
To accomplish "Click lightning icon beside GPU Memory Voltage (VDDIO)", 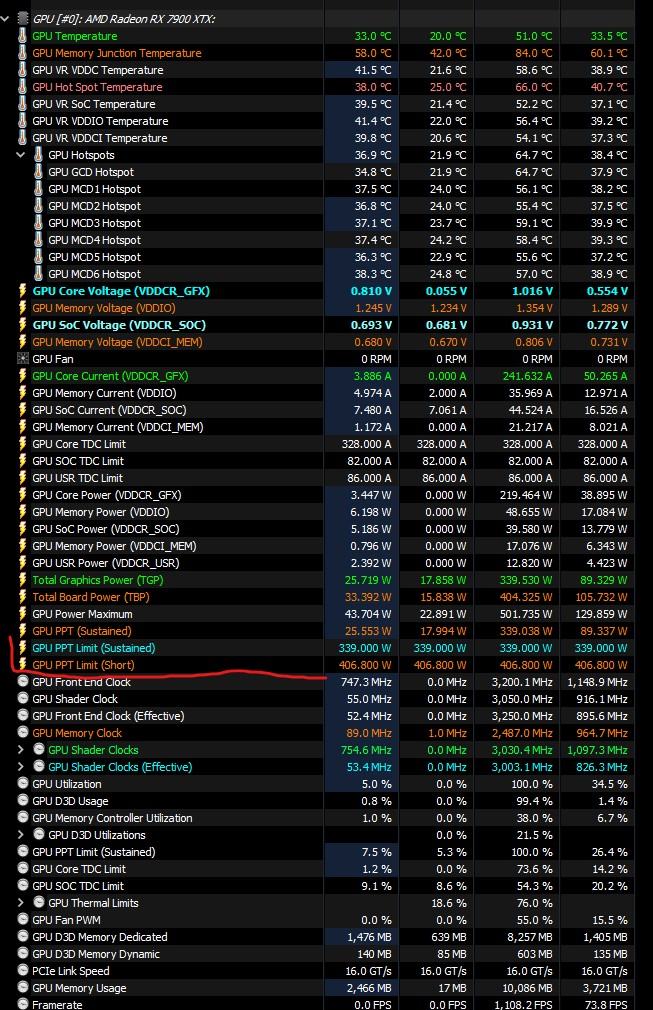I will (23, 308).
